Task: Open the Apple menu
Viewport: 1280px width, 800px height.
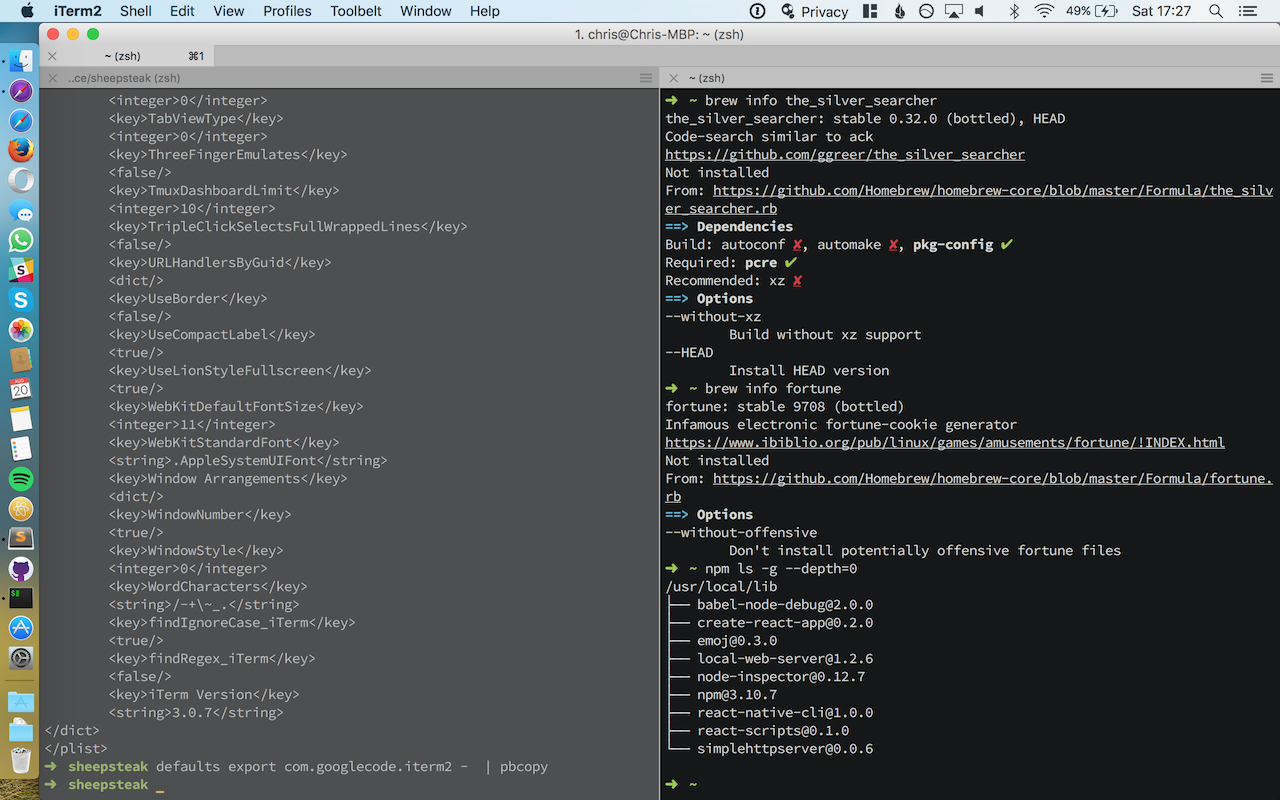Action: pyautogui.click(x=27, y=11)
